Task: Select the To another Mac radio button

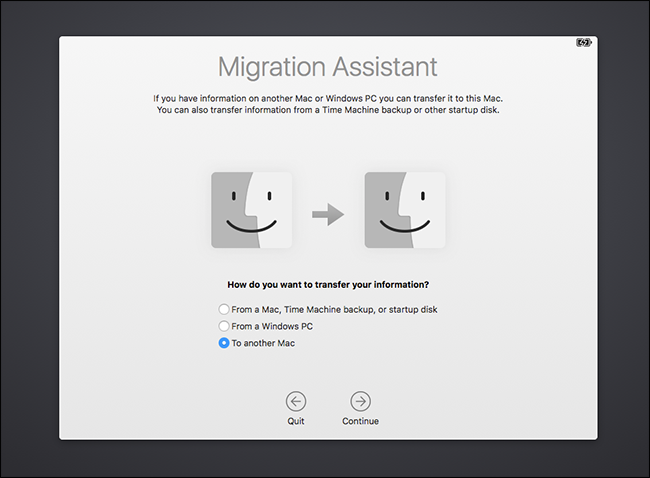Action: (224, 344)
